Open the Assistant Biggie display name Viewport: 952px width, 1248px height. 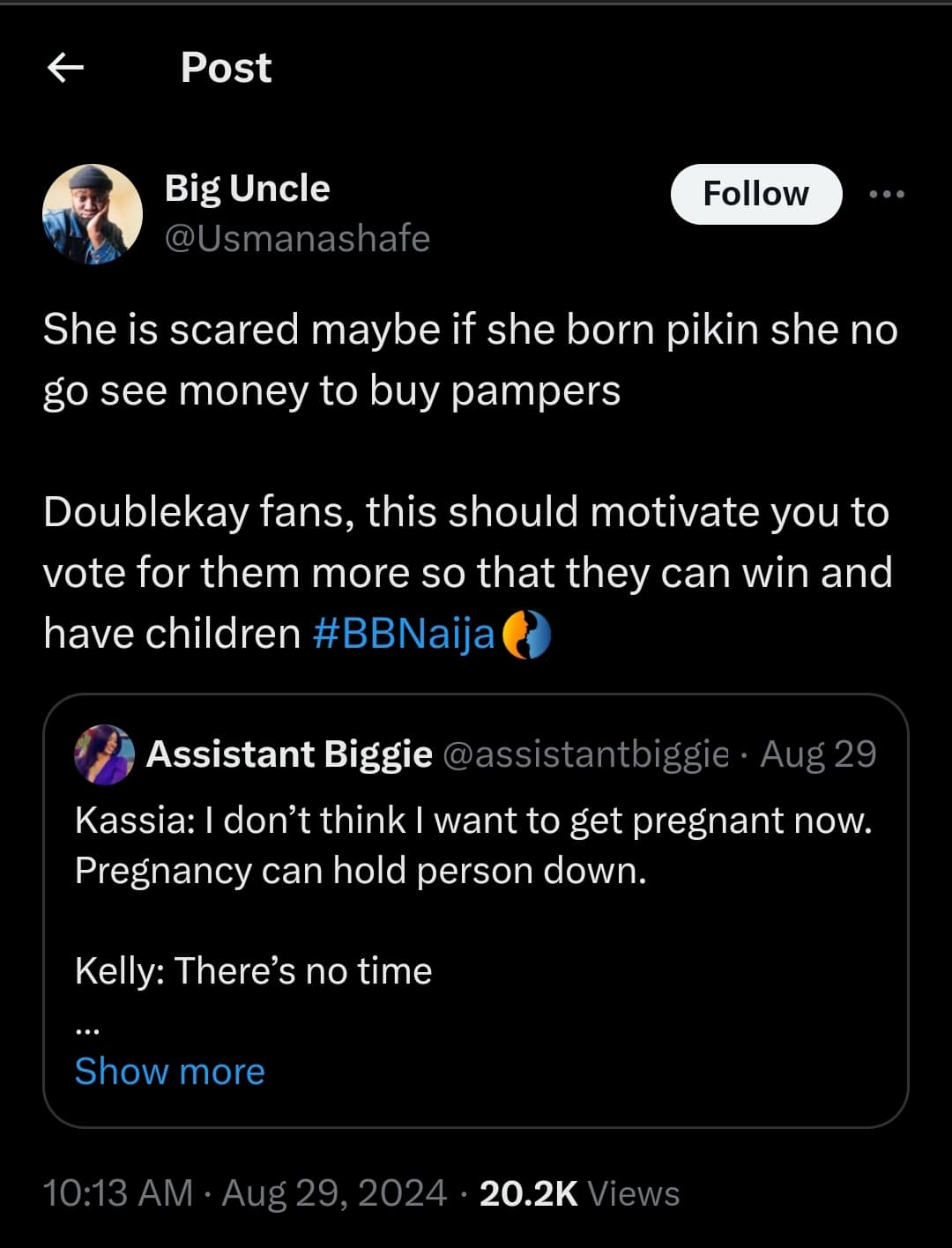click(x=289, y=754)
